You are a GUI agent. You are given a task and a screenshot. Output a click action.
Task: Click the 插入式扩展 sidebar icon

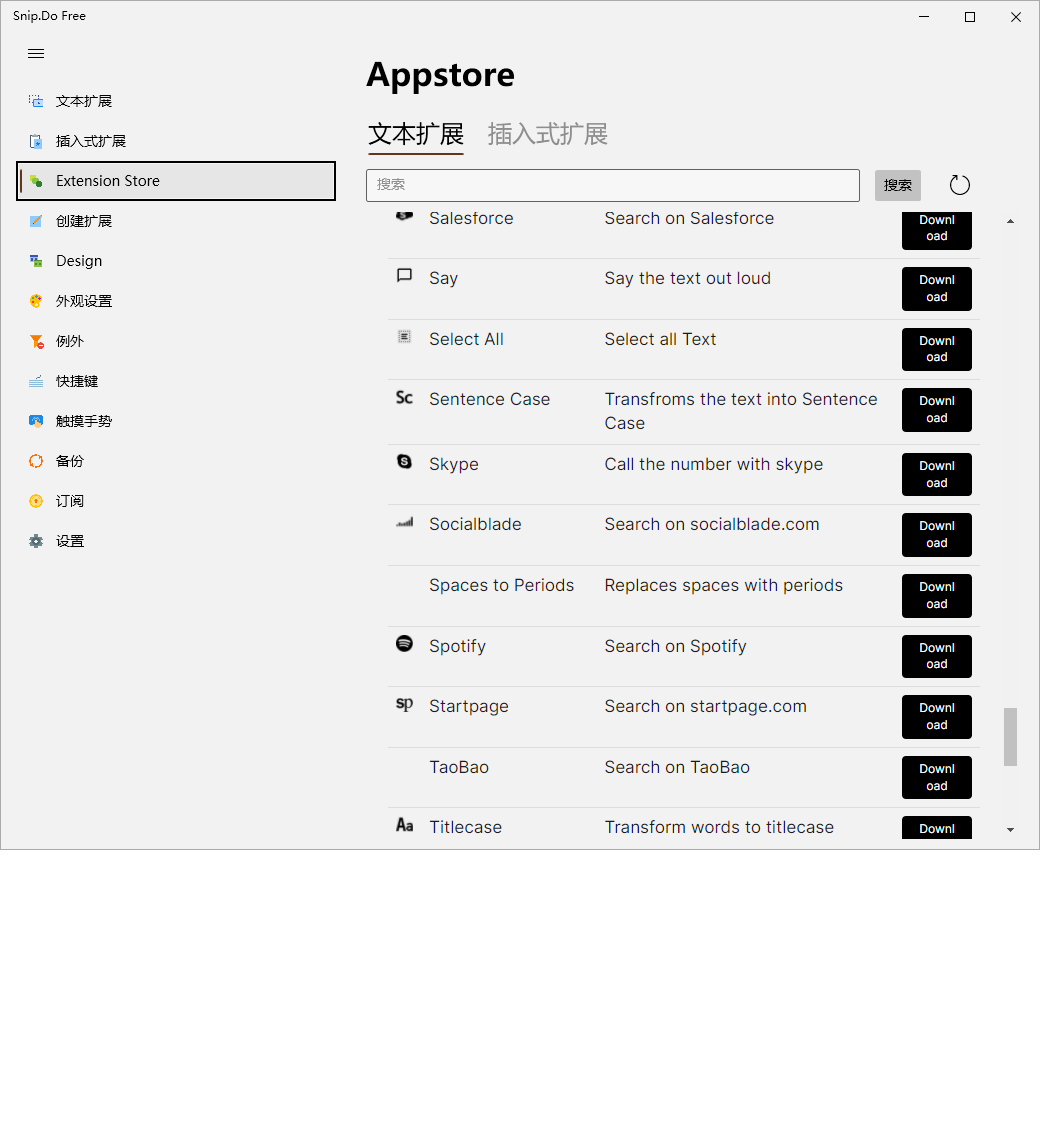coord(36,141)
